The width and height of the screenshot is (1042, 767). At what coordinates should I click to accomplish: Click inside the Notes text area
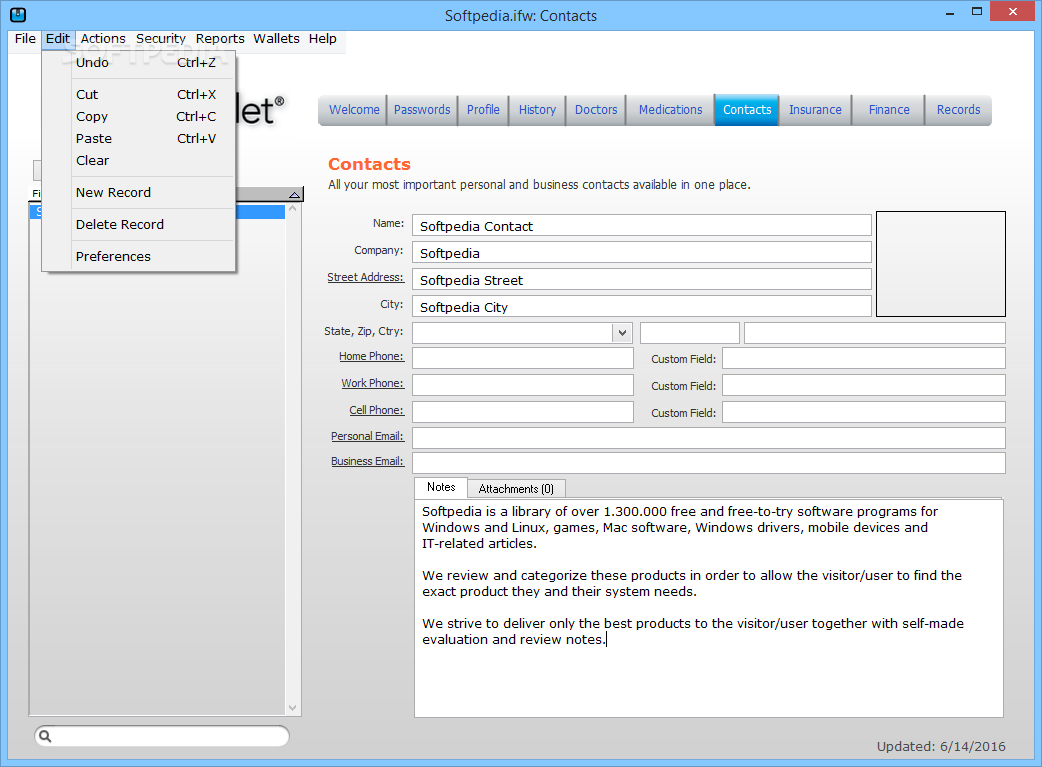coord(708,608)
